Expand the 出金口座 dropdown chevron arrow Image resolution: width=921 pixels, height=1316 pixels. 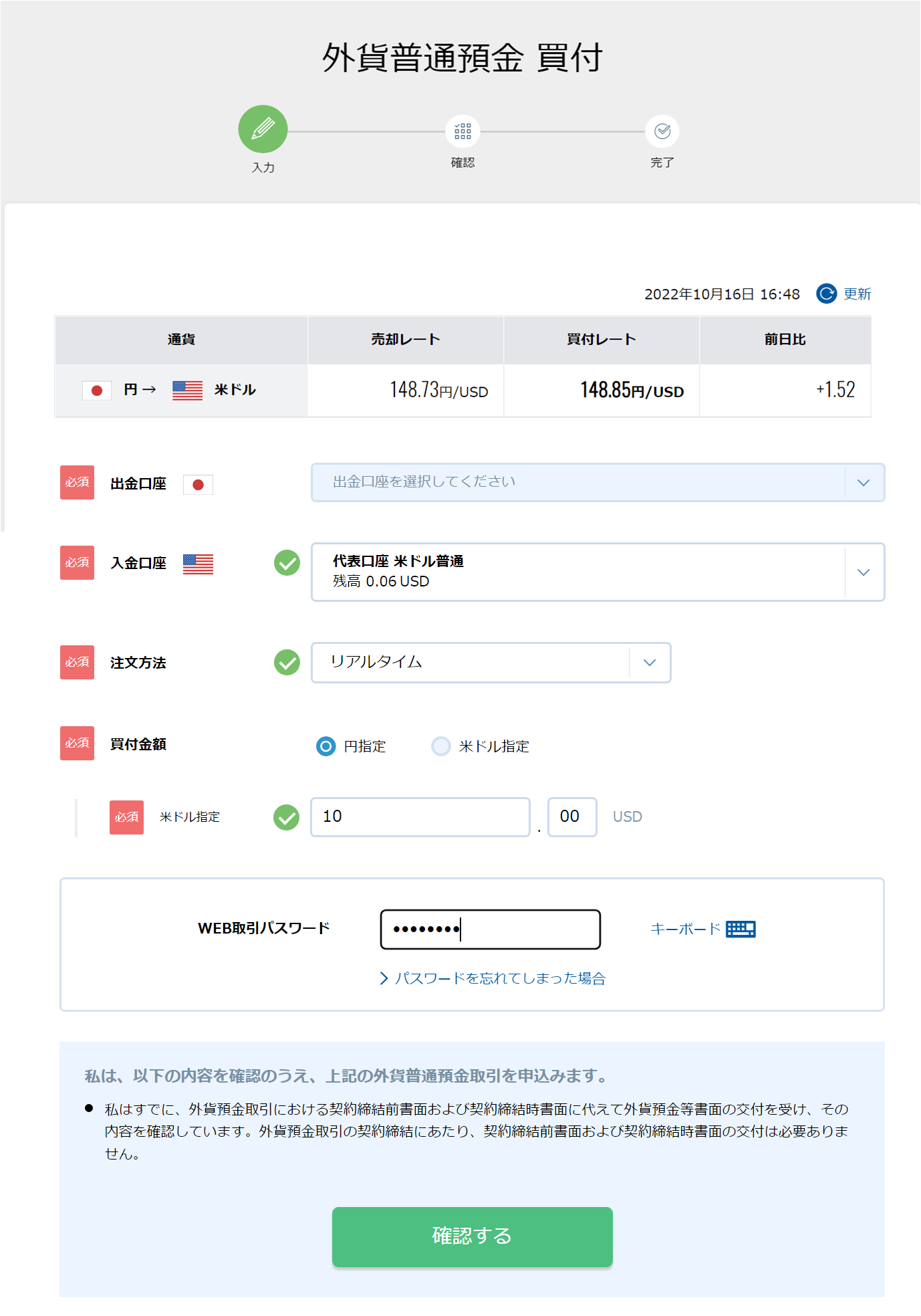[864, 482]
